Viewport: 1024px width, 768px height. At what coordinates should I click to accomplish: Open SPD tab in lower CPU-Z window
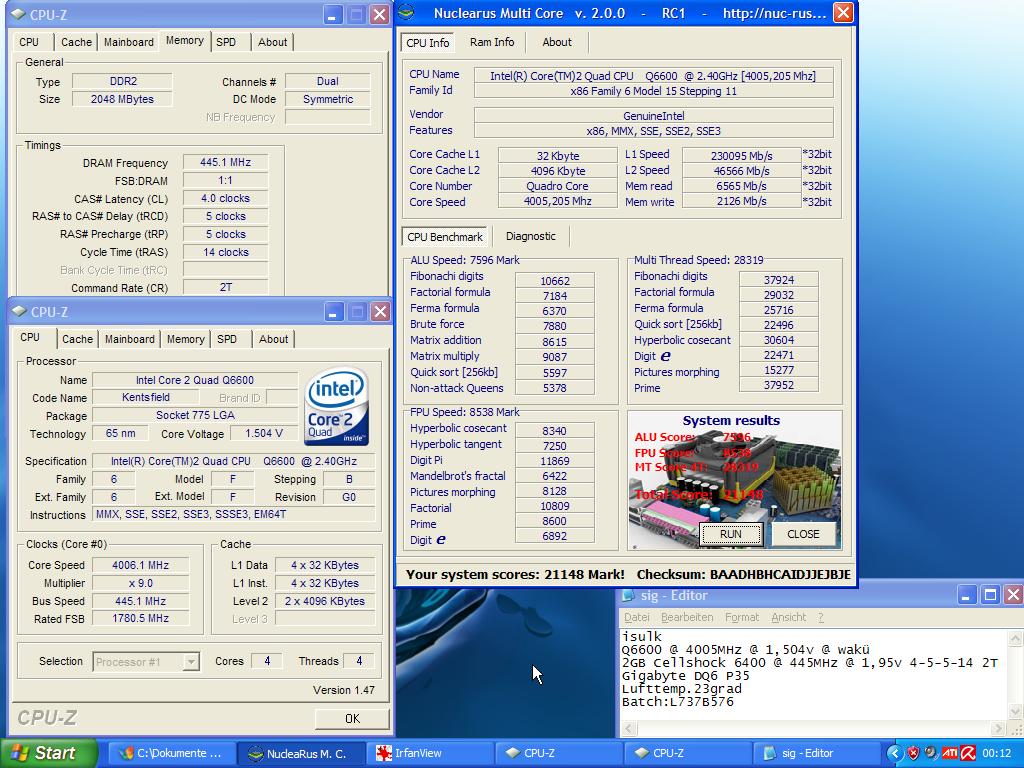227,340
